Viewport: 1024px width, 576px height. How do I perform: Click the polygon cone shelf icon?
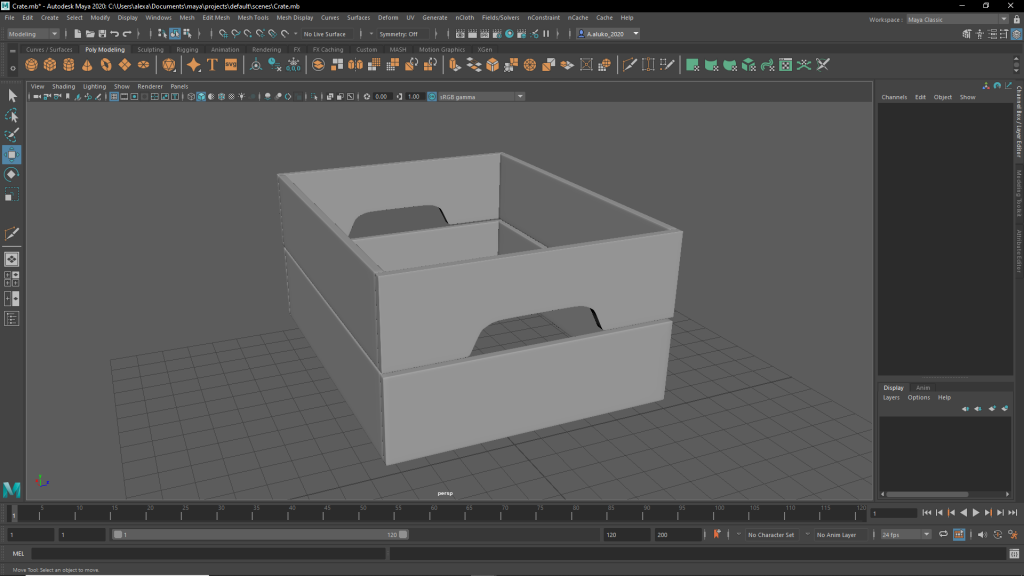pyautogui.click(x=87, y=65)
